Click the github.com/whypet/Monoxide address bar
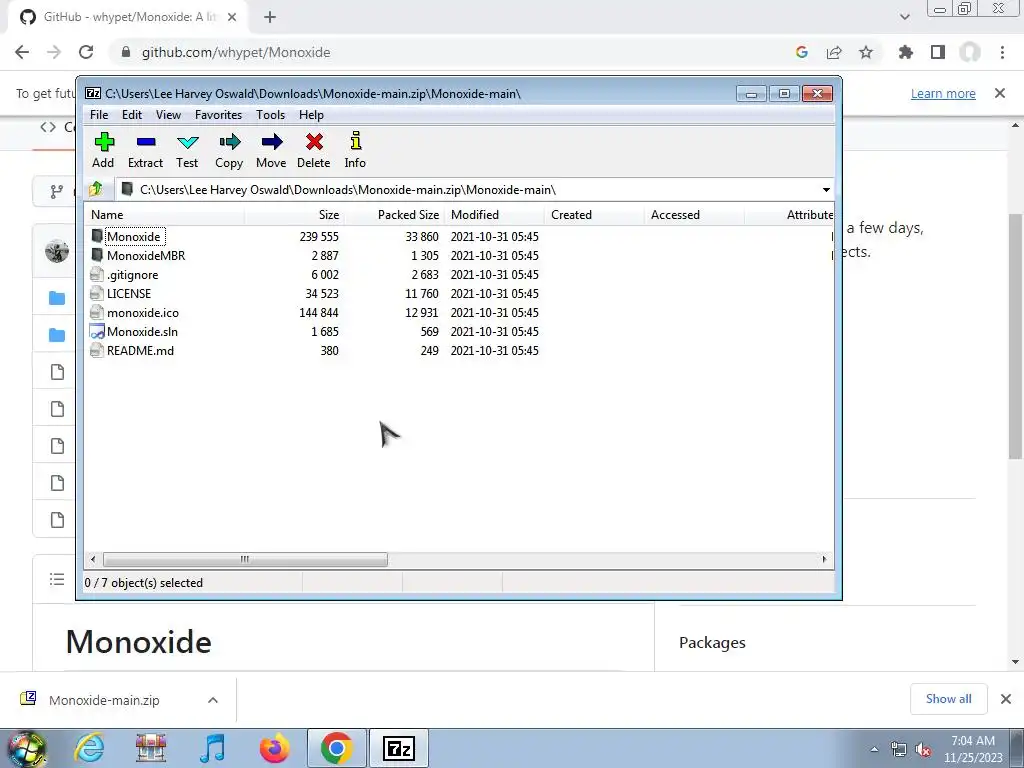This screenshot has width=1024, height=768. pos(236,52)
